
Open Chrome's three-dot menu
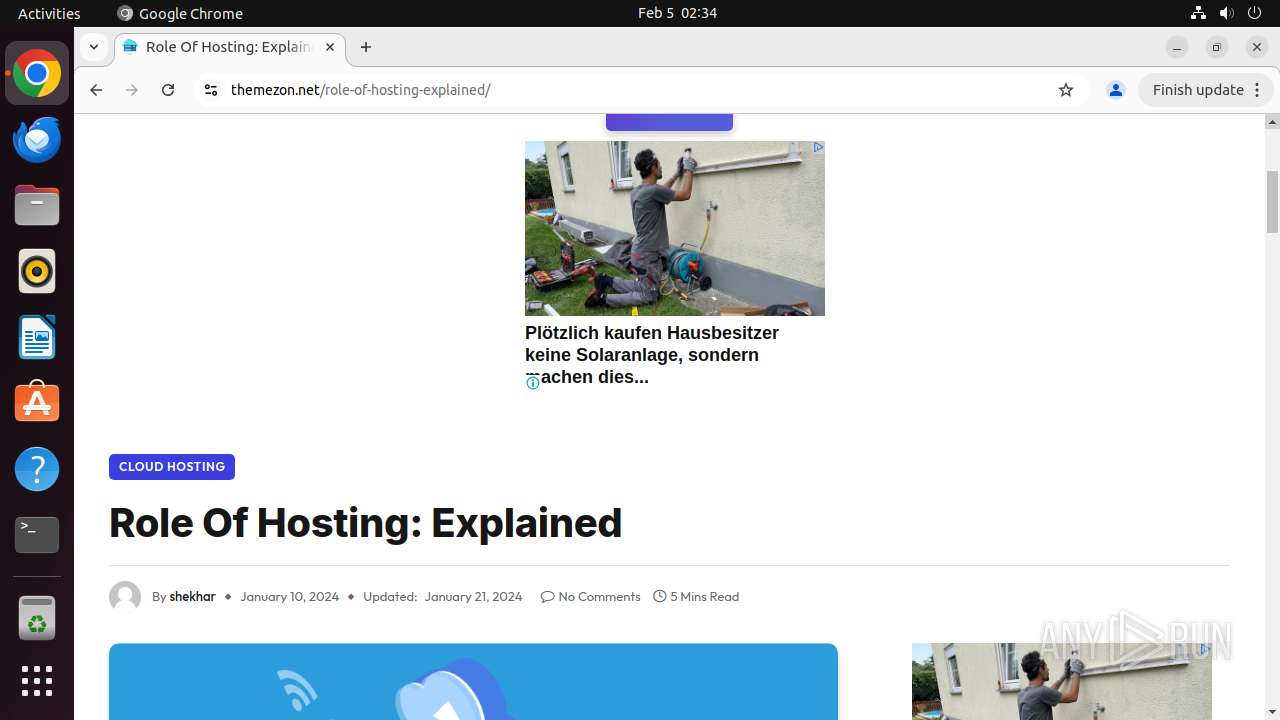1258,90
